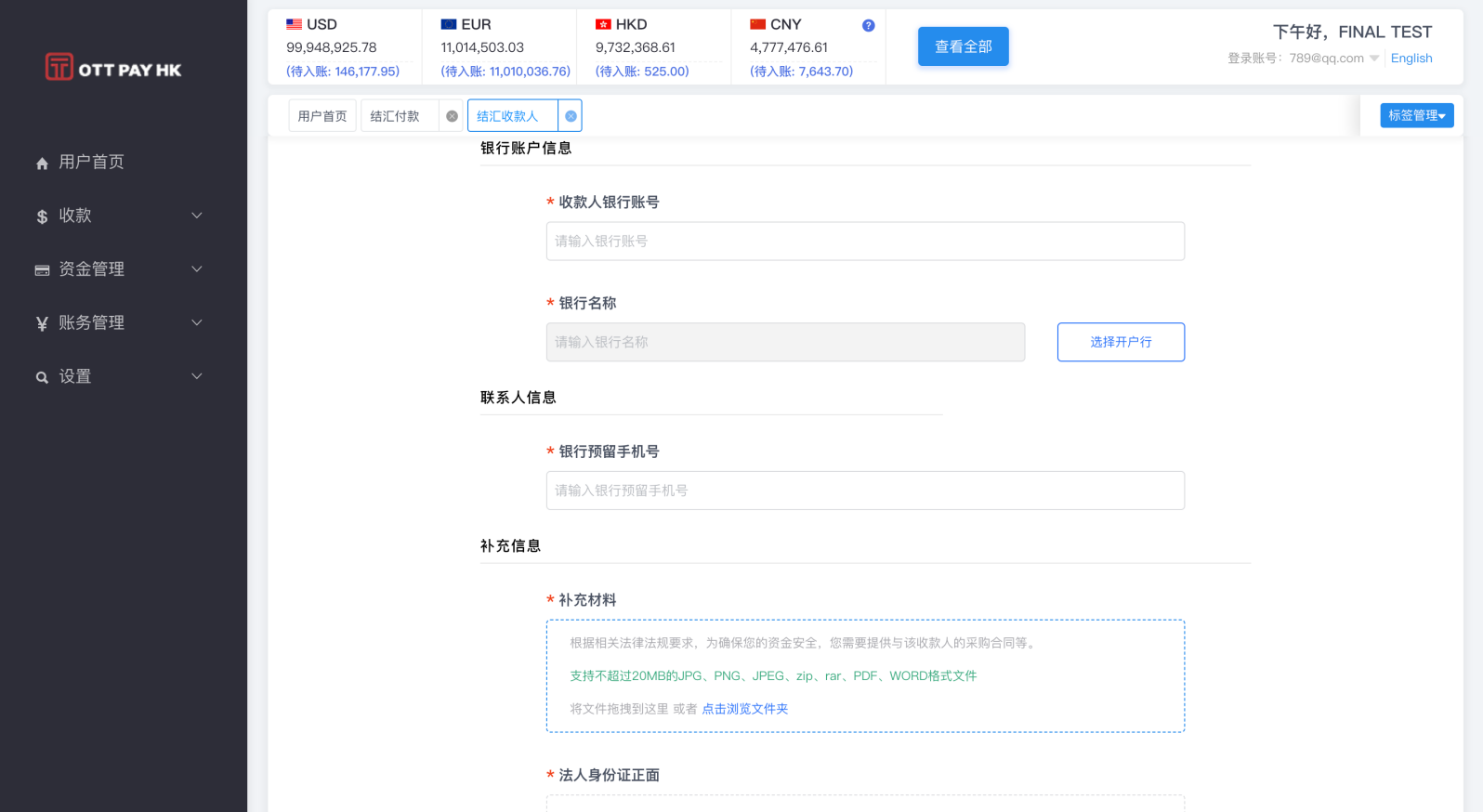Click USD pending amount 146,177.95 link
This screenshot has height=812, width=1483.
[x=343, y=72]
